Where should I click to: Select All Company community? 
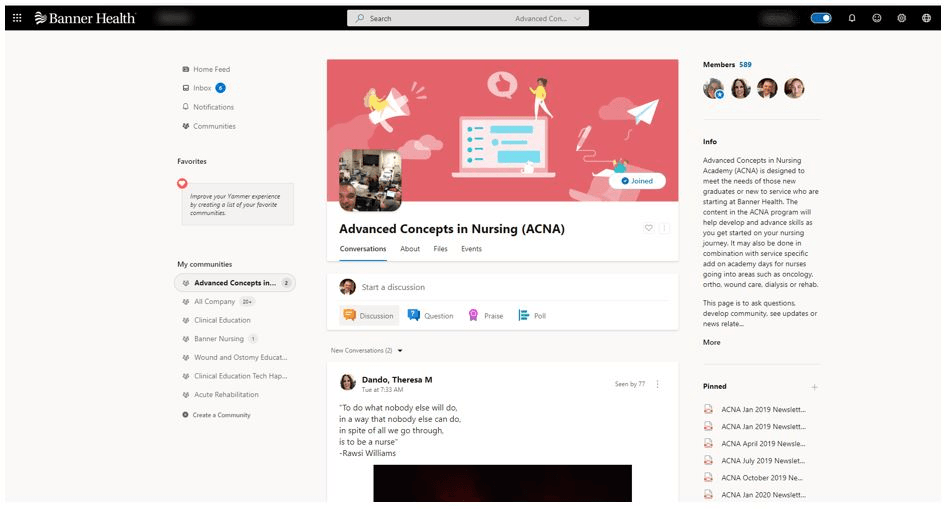click(x=218, y=302)
